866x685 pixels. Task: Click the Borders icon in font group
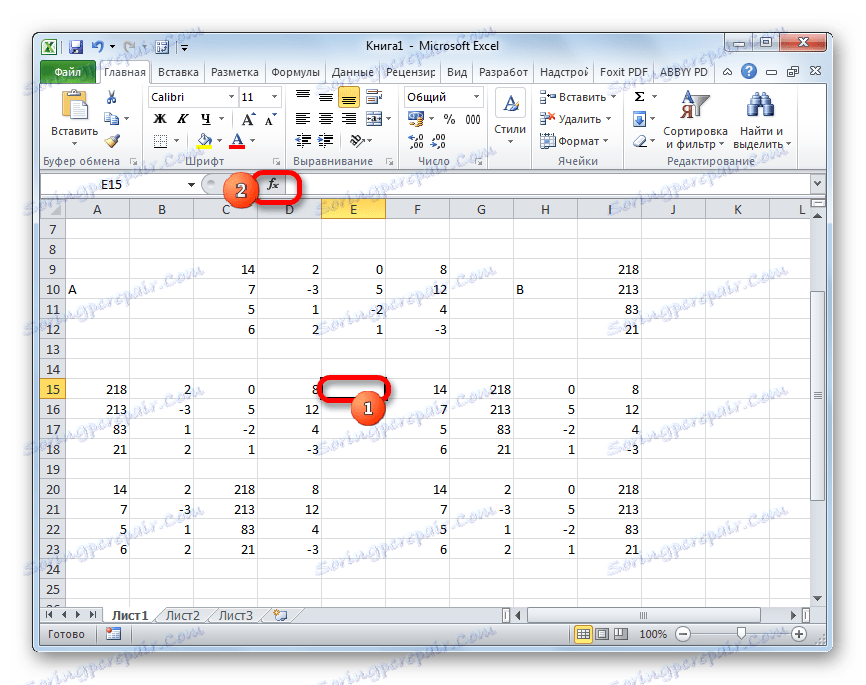tap(160, 141)
